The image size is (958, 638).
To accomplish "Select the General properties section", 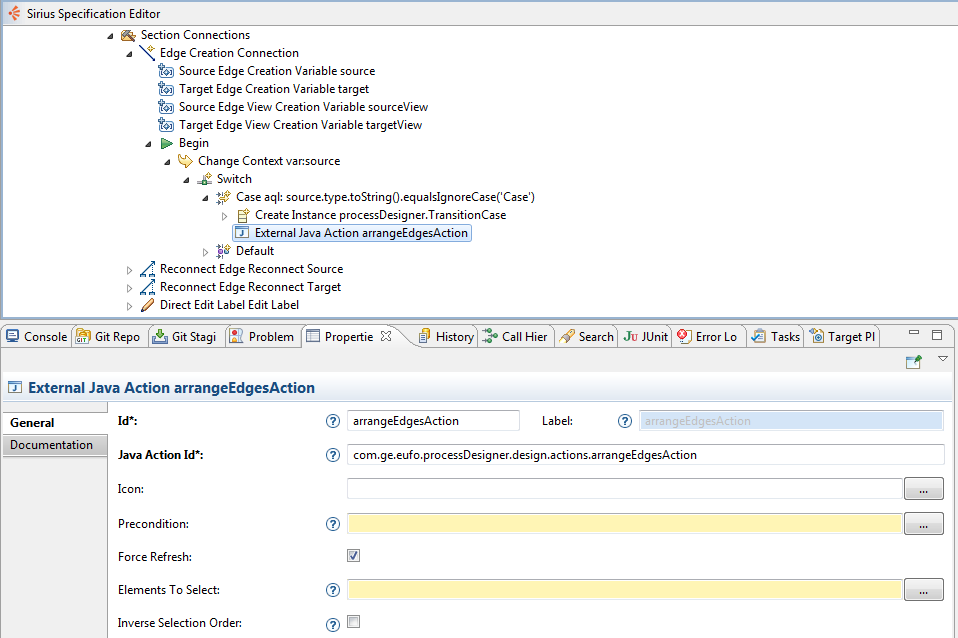I will coord(54,423).
